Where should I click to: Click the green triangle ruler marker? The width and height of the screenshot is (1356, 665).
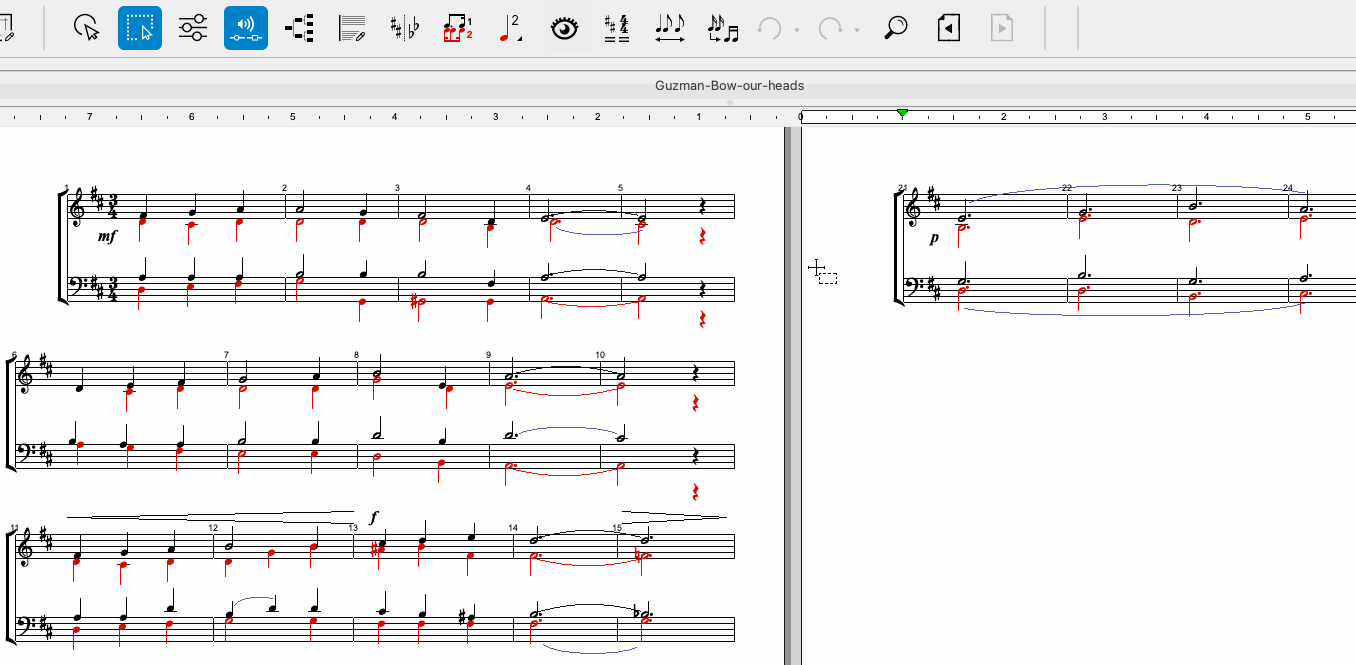click(902, 114)
